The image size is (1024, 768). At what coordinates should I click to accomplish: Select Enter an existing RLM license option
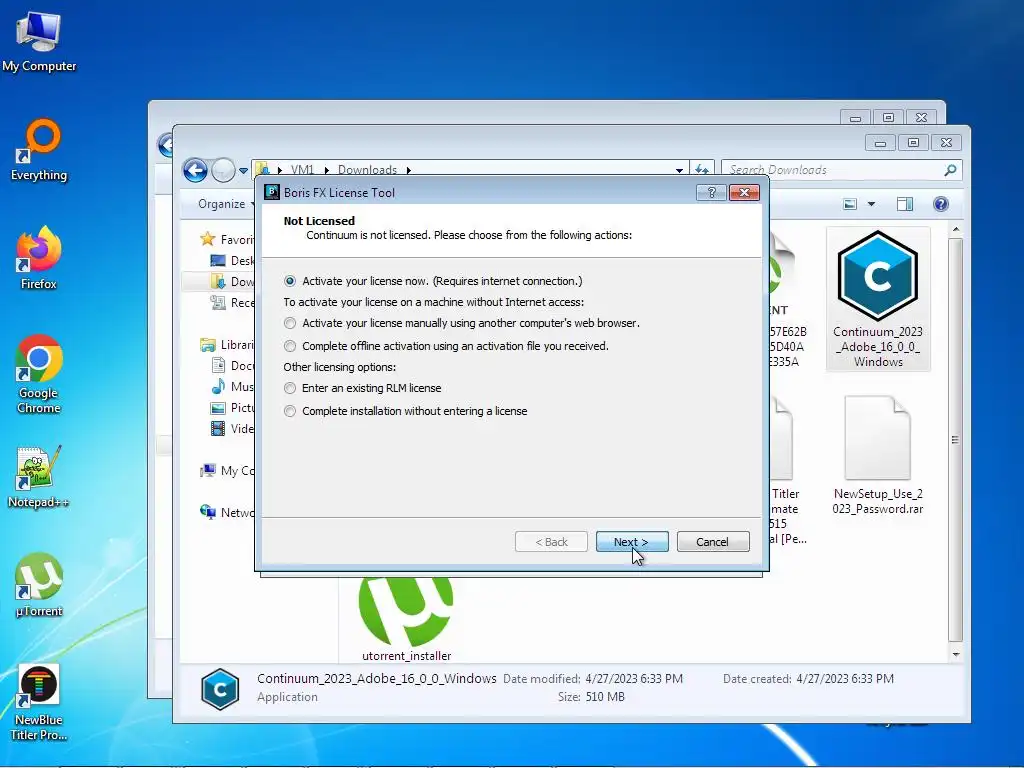[290, 388]
